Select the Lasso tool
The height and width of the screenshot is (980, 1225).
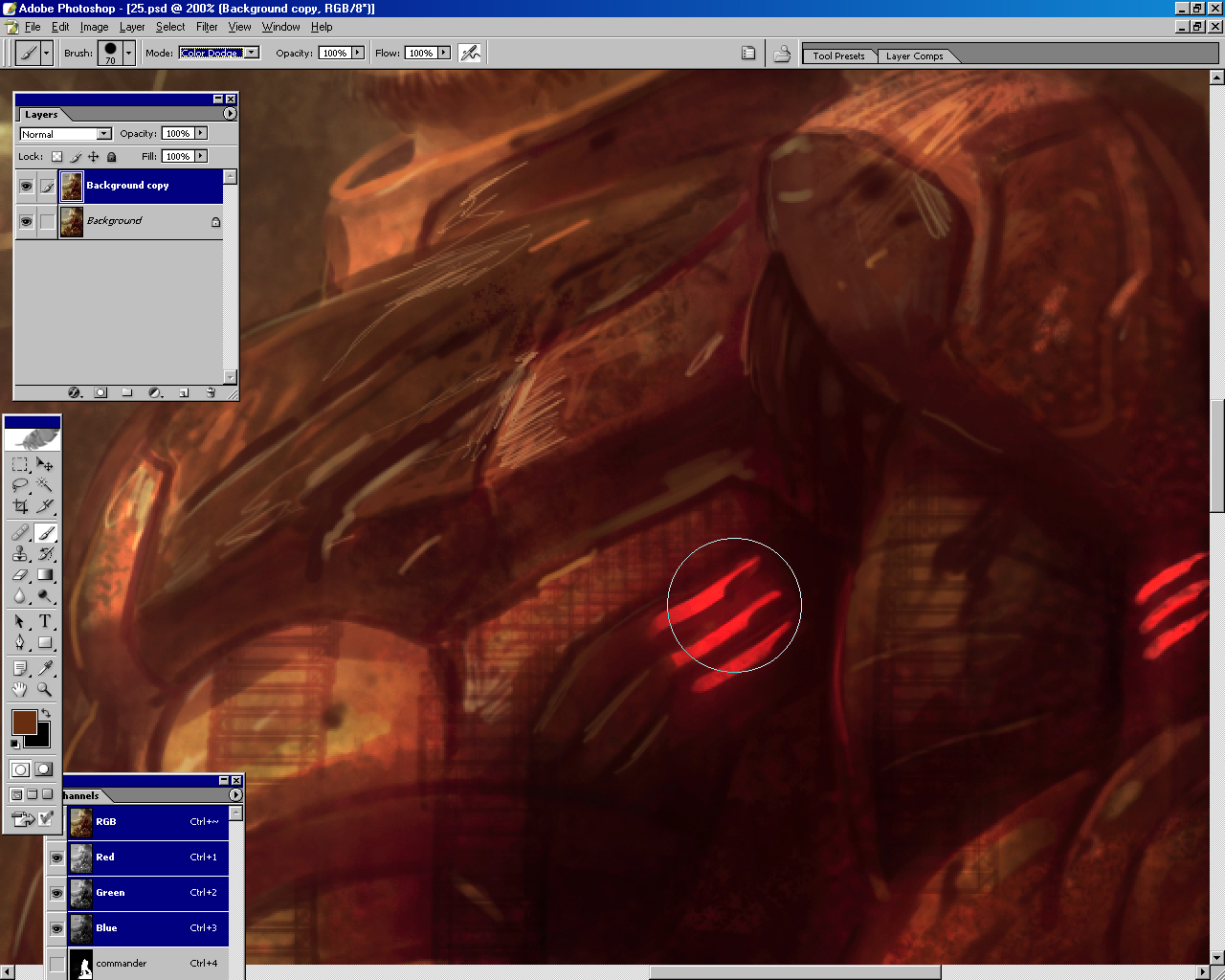tap(20, 485)
